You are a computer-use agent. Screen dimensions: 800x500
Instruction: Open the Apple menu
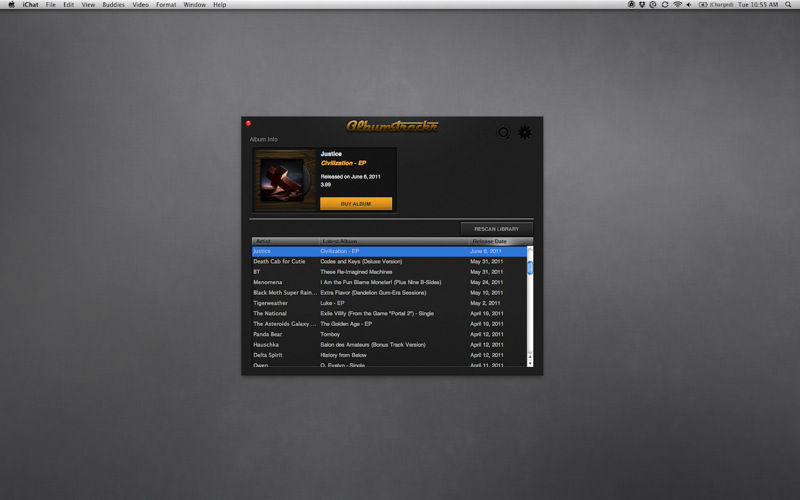(11, 5)
